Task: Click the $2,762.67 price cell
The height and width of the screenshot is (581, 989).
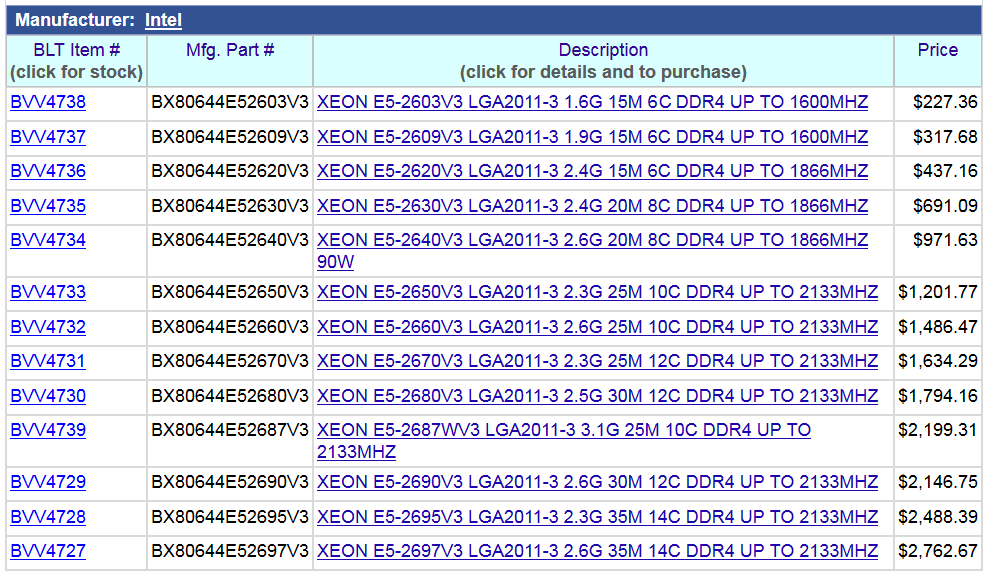Action: tap(938, 552)
